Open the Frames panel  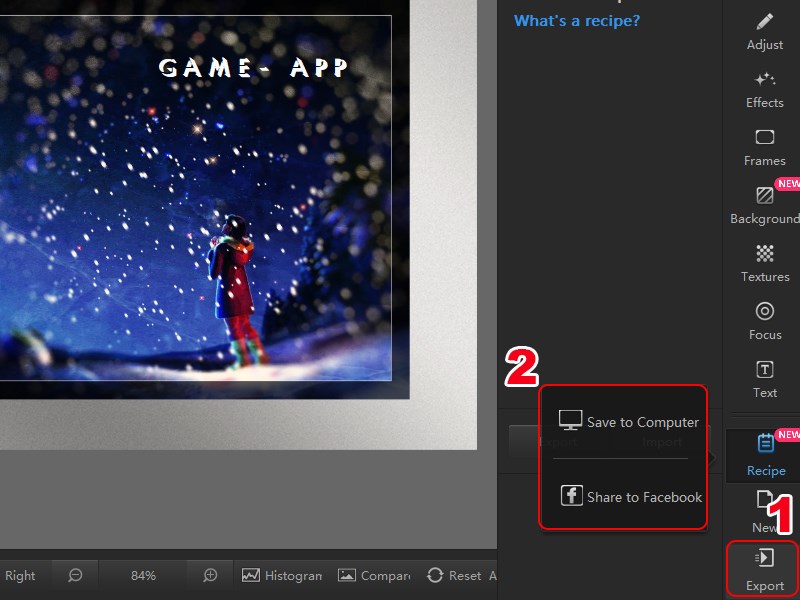point(764,148)
